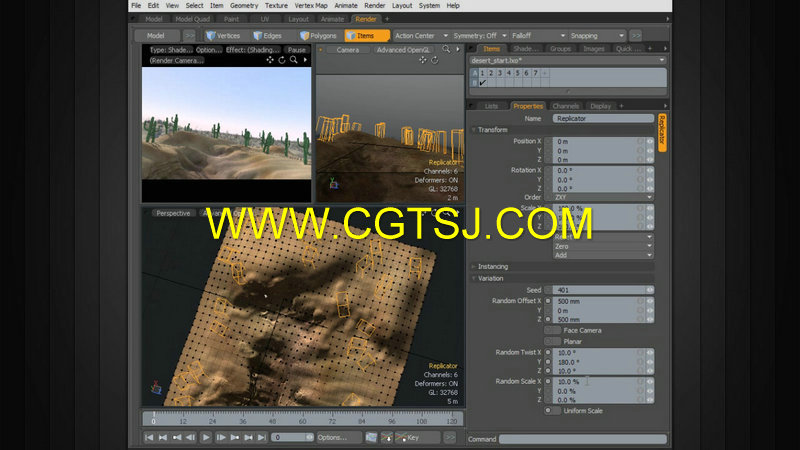Screen dimensions: 800x450
Task: Open Rotation Order ZXY dropdown
Action: point(603,197)
